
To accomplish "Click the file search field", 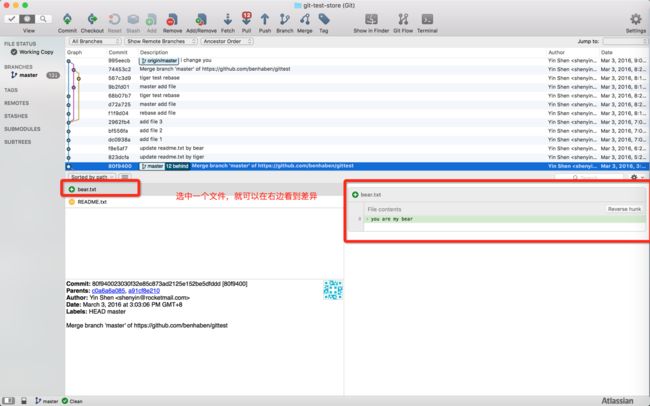I will tap(589, 177).
